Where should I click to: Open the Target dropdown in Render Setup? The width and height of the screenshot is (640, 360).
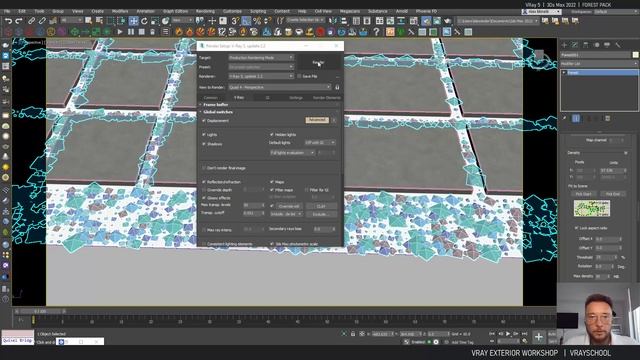point(261,58)
